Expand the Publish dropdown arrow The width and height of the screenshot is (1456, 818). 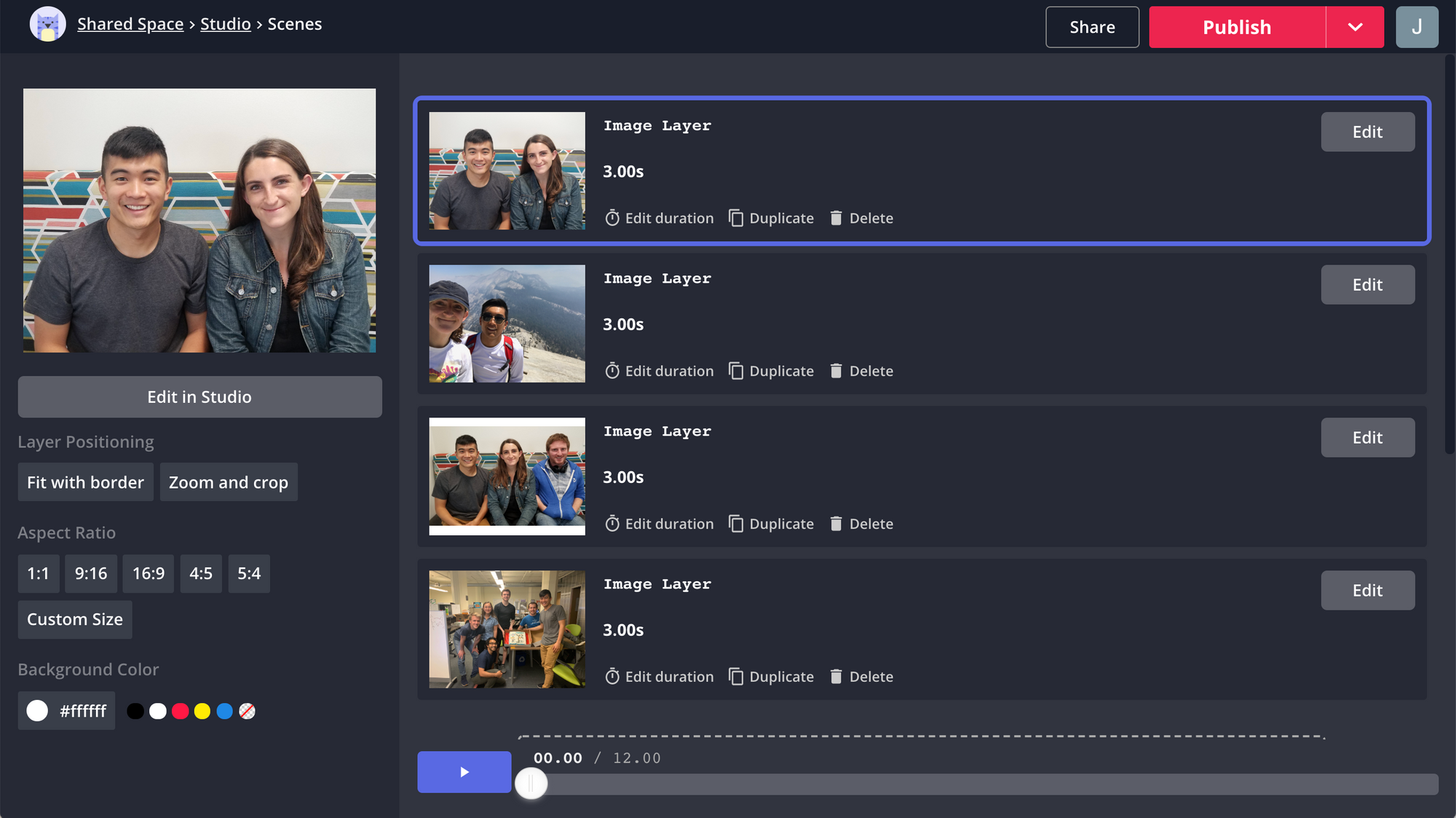click(x=1354, y=27)
